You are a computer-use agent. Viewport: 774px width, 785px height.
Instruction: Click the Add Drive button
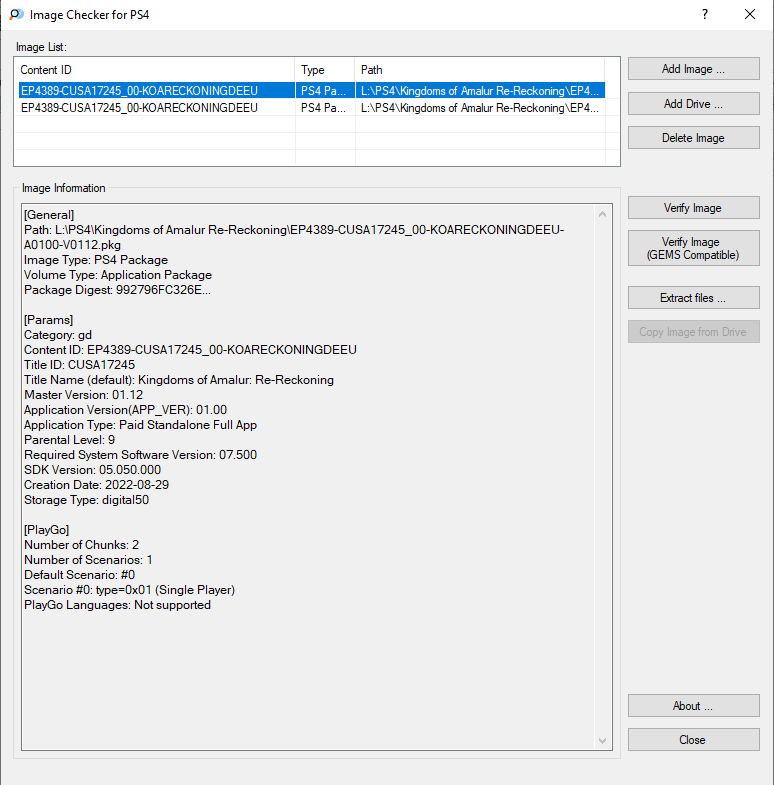point(693,104)
